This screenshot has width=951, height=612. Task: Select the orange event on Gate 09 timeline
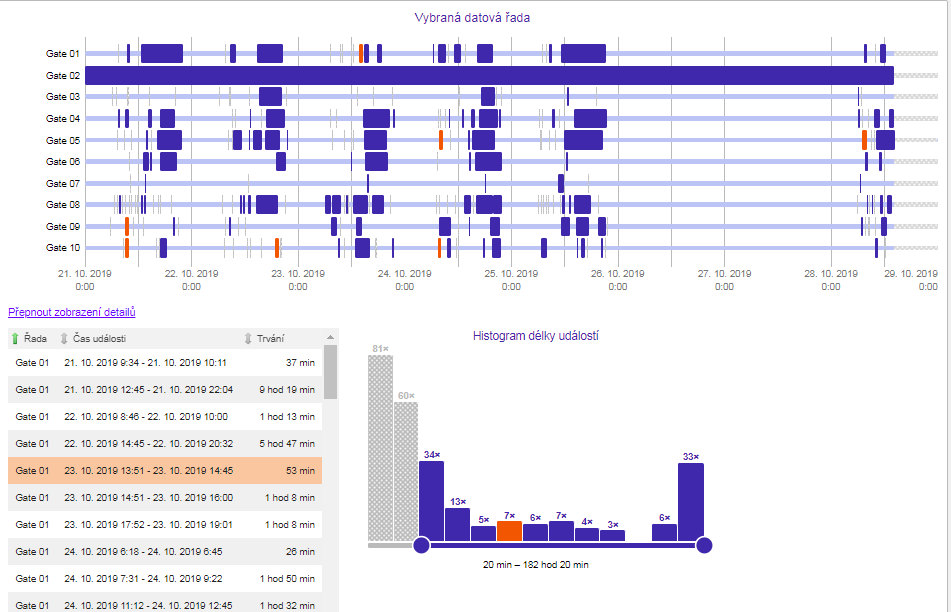coord(127,226)
